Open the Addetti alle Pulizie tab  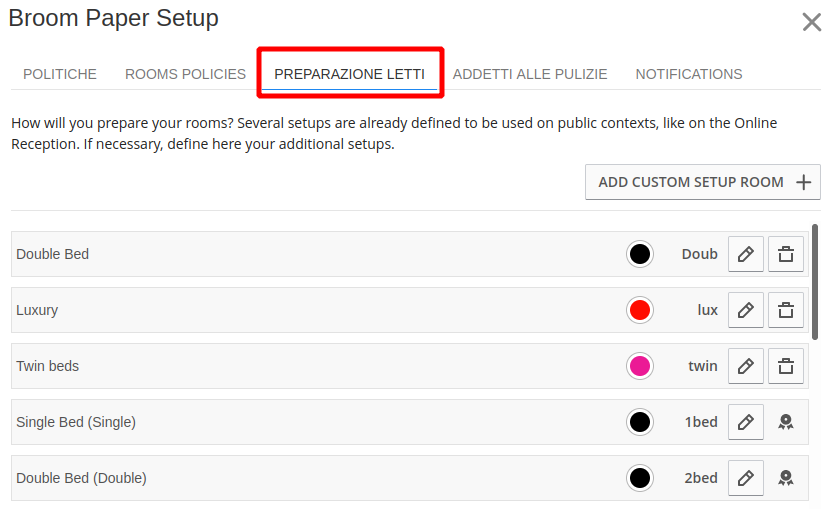(530, 74)
